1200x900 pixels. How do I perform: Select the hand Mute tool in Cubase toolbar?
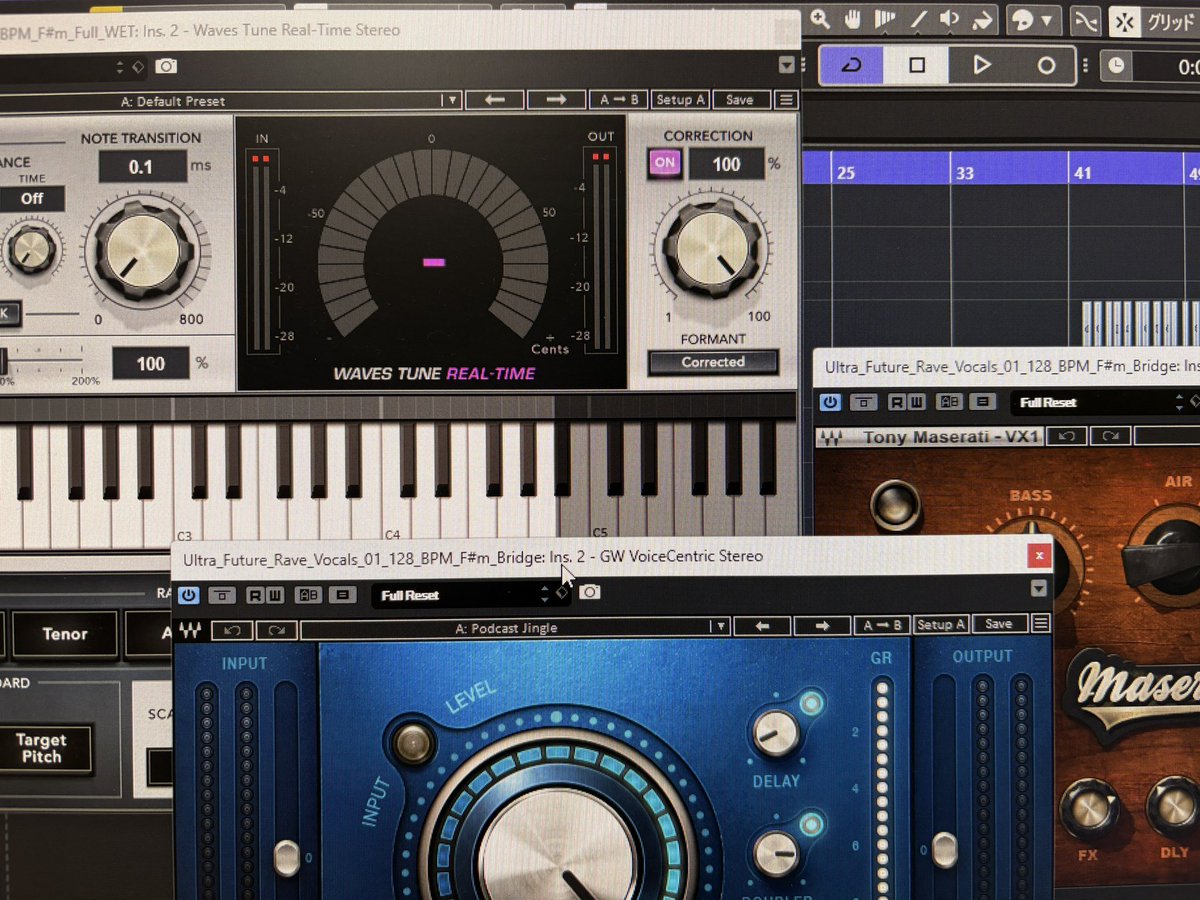tap(853, 18)
